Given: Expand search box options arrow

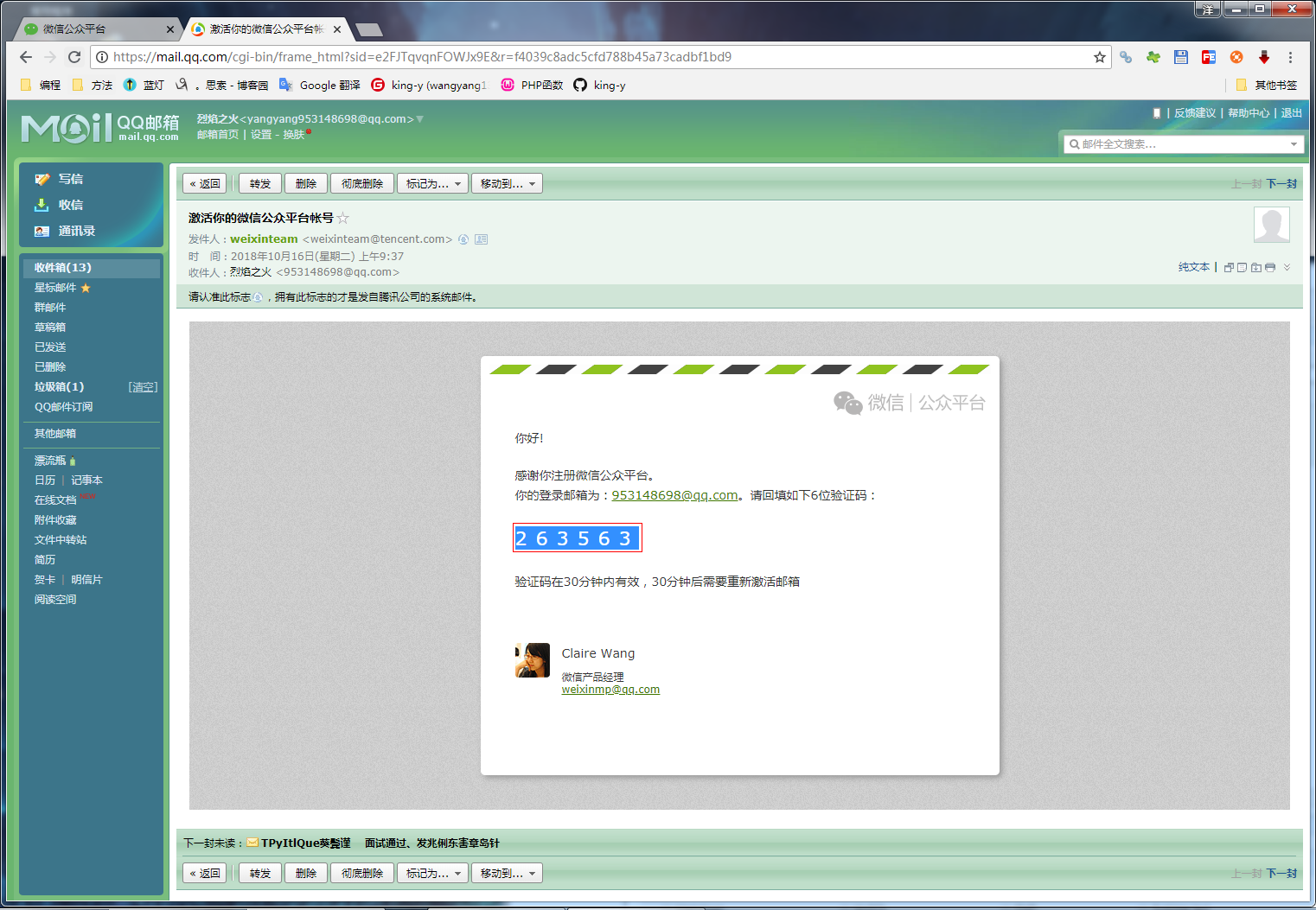Looking at the screenshot, I should pos(1294,144).
